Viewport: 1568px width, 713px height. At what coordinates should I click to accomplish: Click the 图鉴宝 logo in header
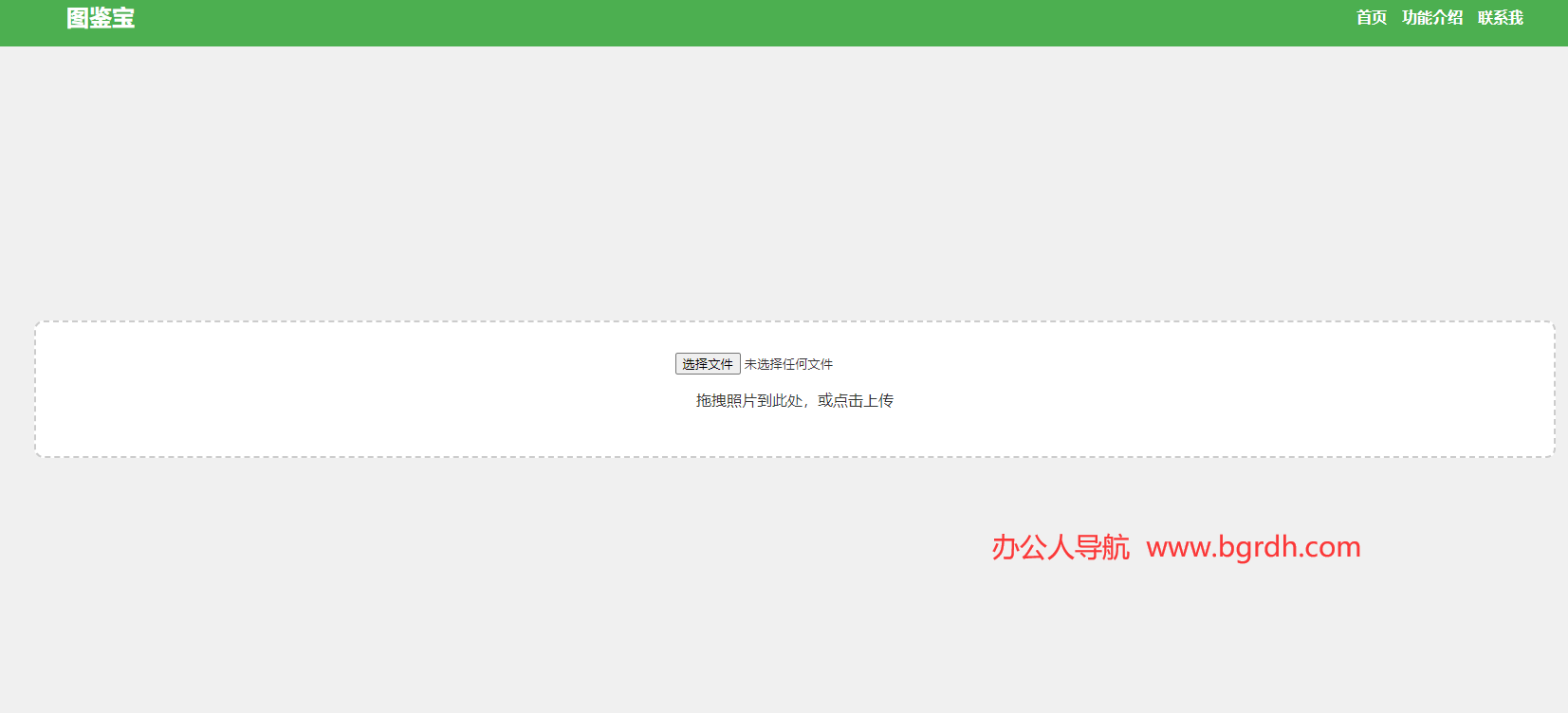101,18
